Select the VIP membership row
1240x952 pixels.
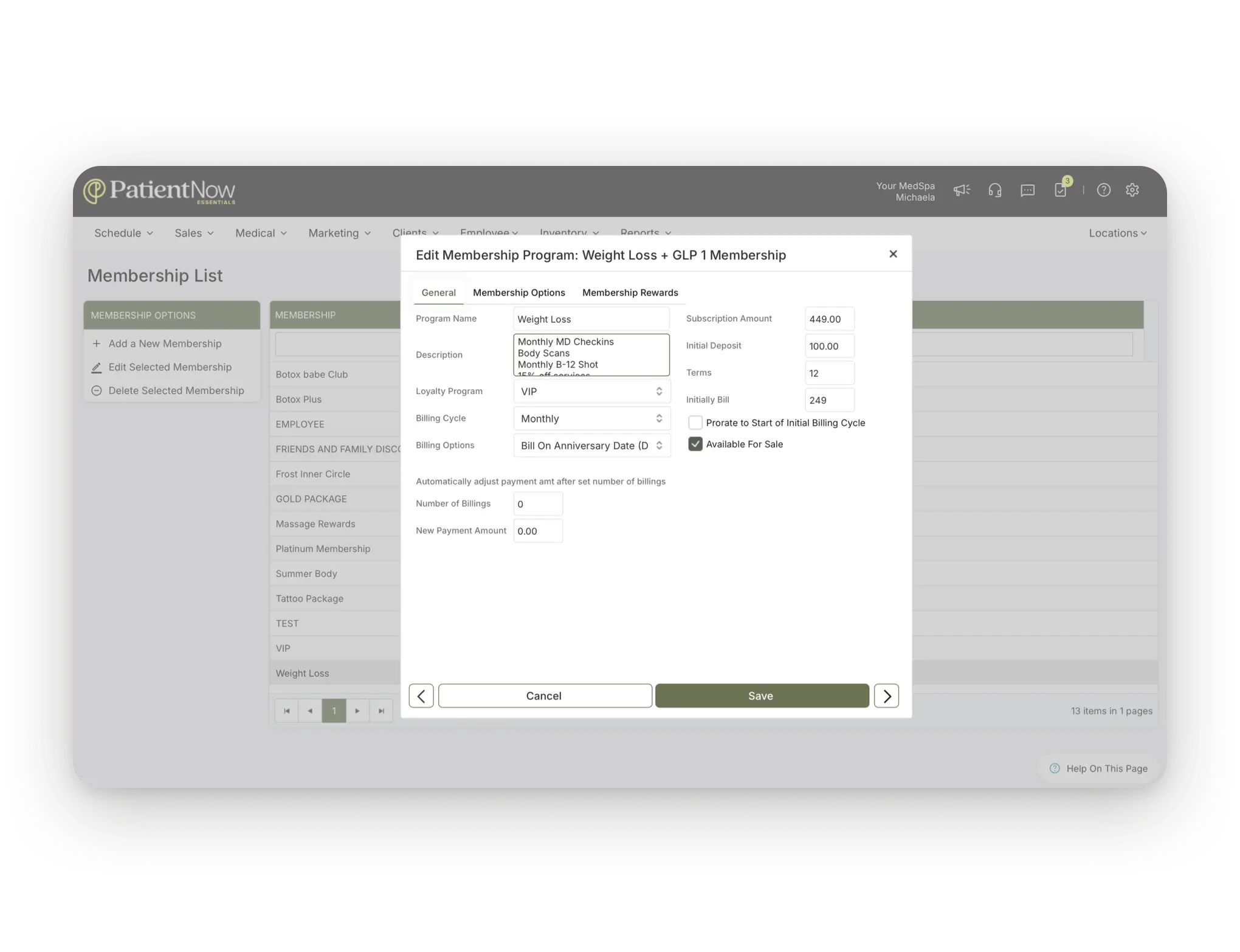pos(335,649)
